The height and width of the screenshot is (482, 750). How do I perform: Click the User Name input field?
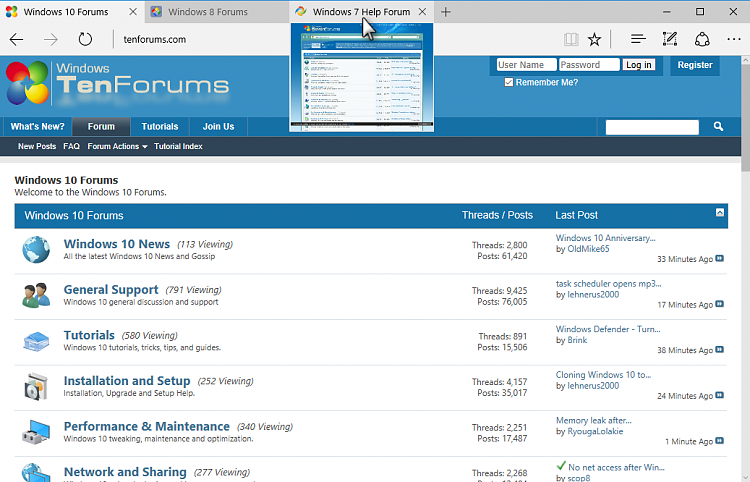click(526, 65)
